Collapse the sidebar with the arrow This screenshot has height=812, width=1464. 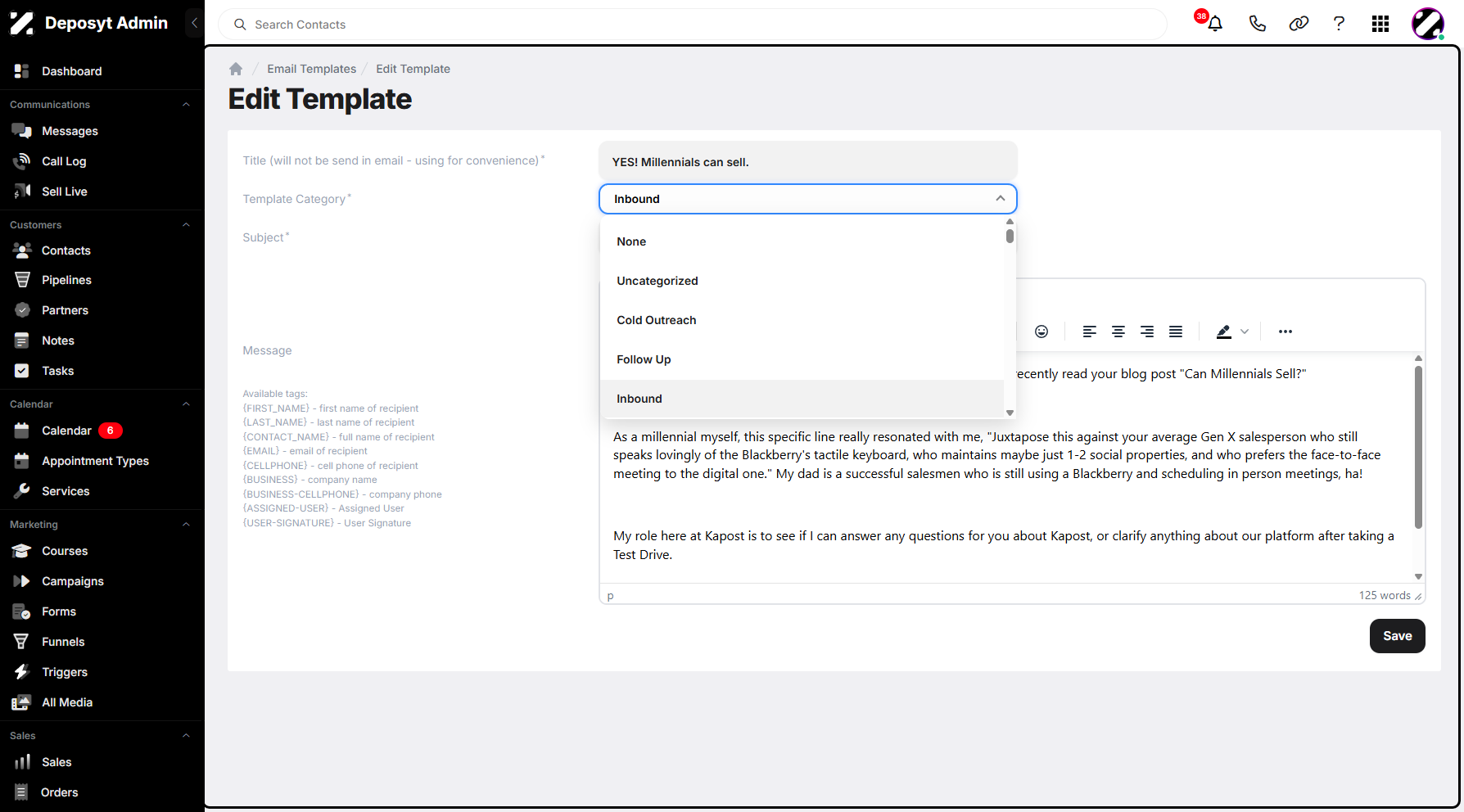pos(194,23)
